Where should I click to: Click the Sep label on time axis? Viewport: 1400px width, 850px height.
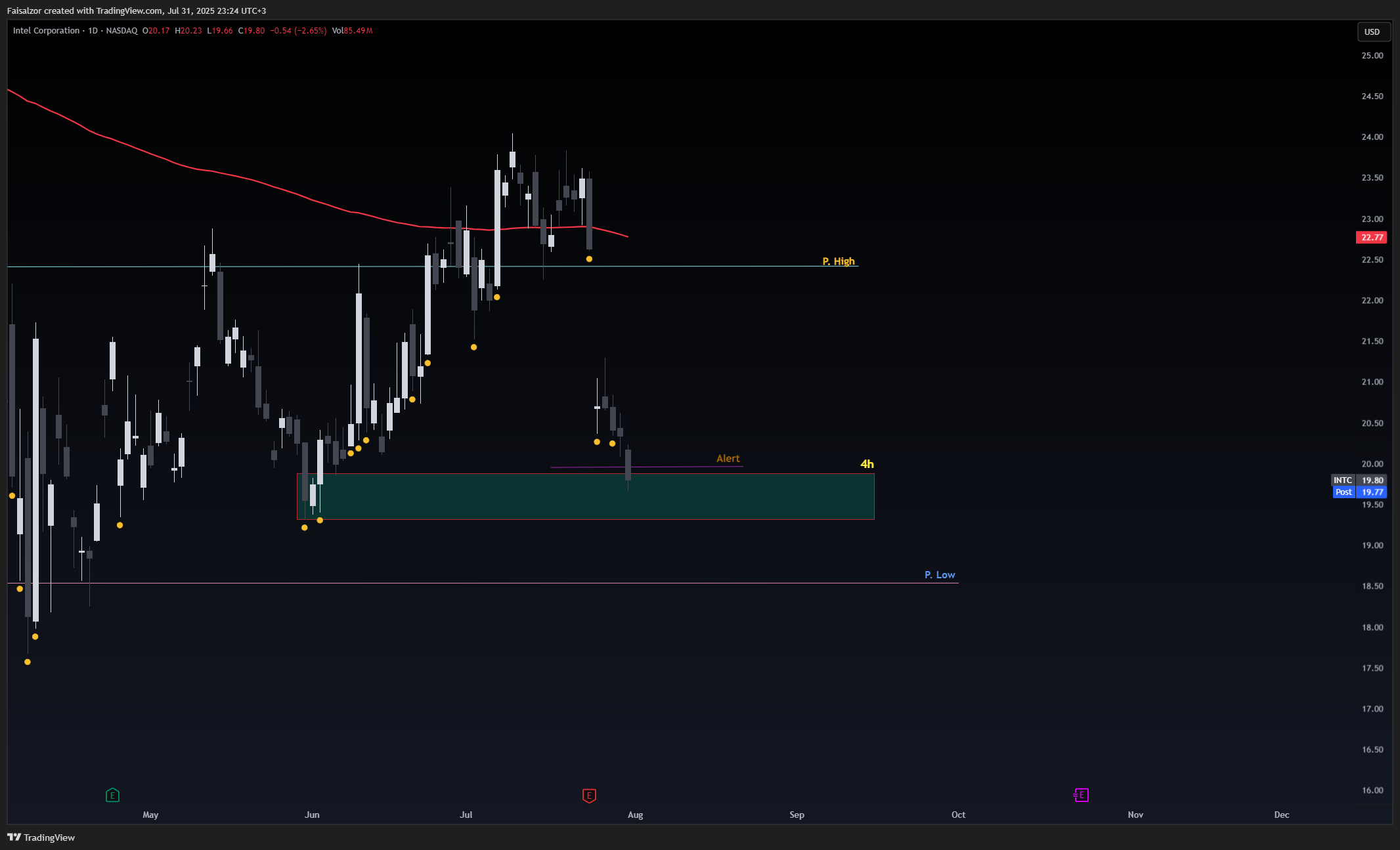pos(797,815)
